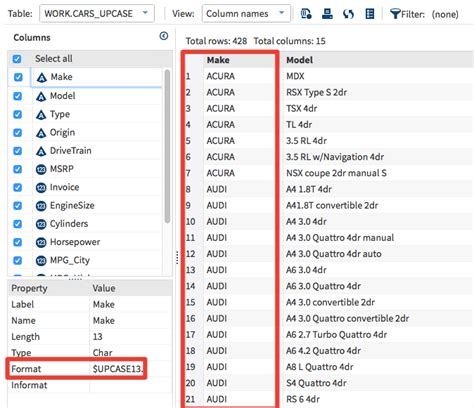Click the character icon beside Origin
This screenshot has width=474, height=408.
(x=41, y=133)
